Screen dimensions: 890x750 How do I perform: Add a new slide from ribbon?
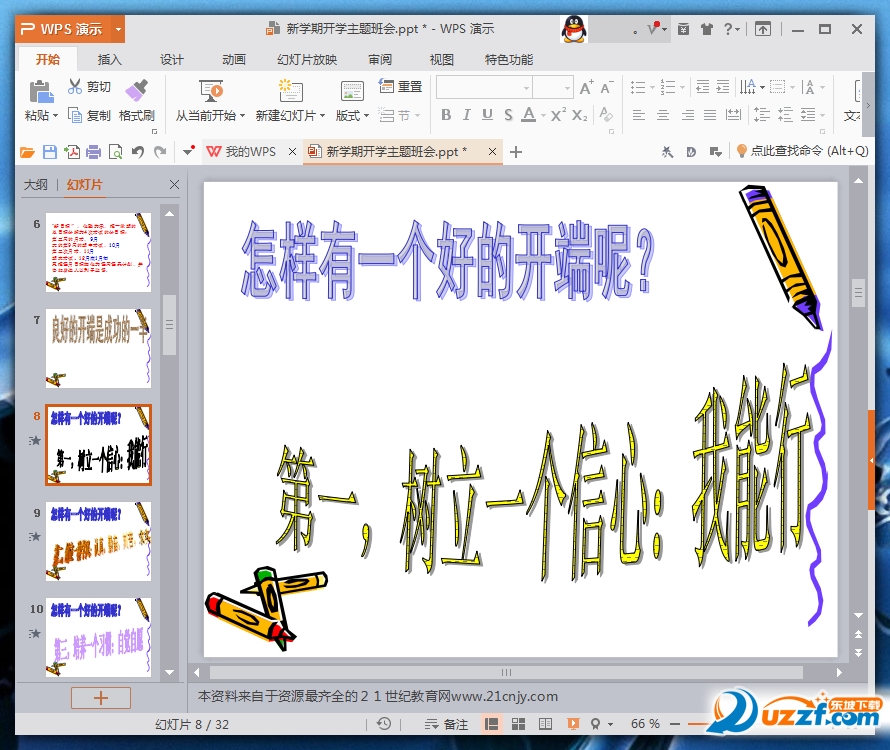click(x=291, y=91)
